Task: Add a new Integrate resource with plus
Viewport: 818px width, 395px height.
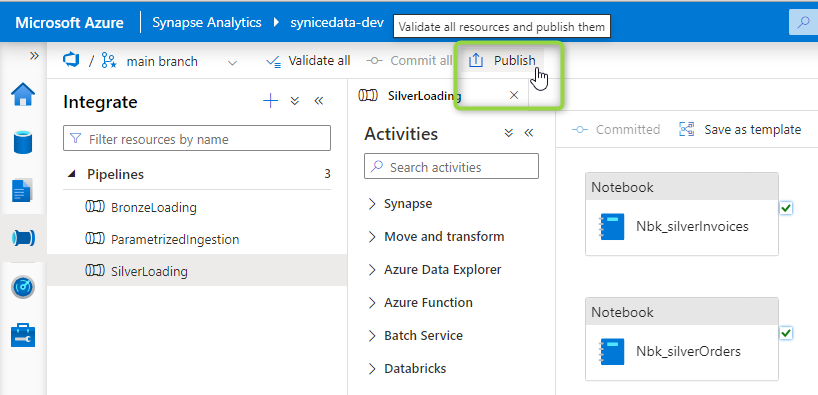Action: click(270, 101)
